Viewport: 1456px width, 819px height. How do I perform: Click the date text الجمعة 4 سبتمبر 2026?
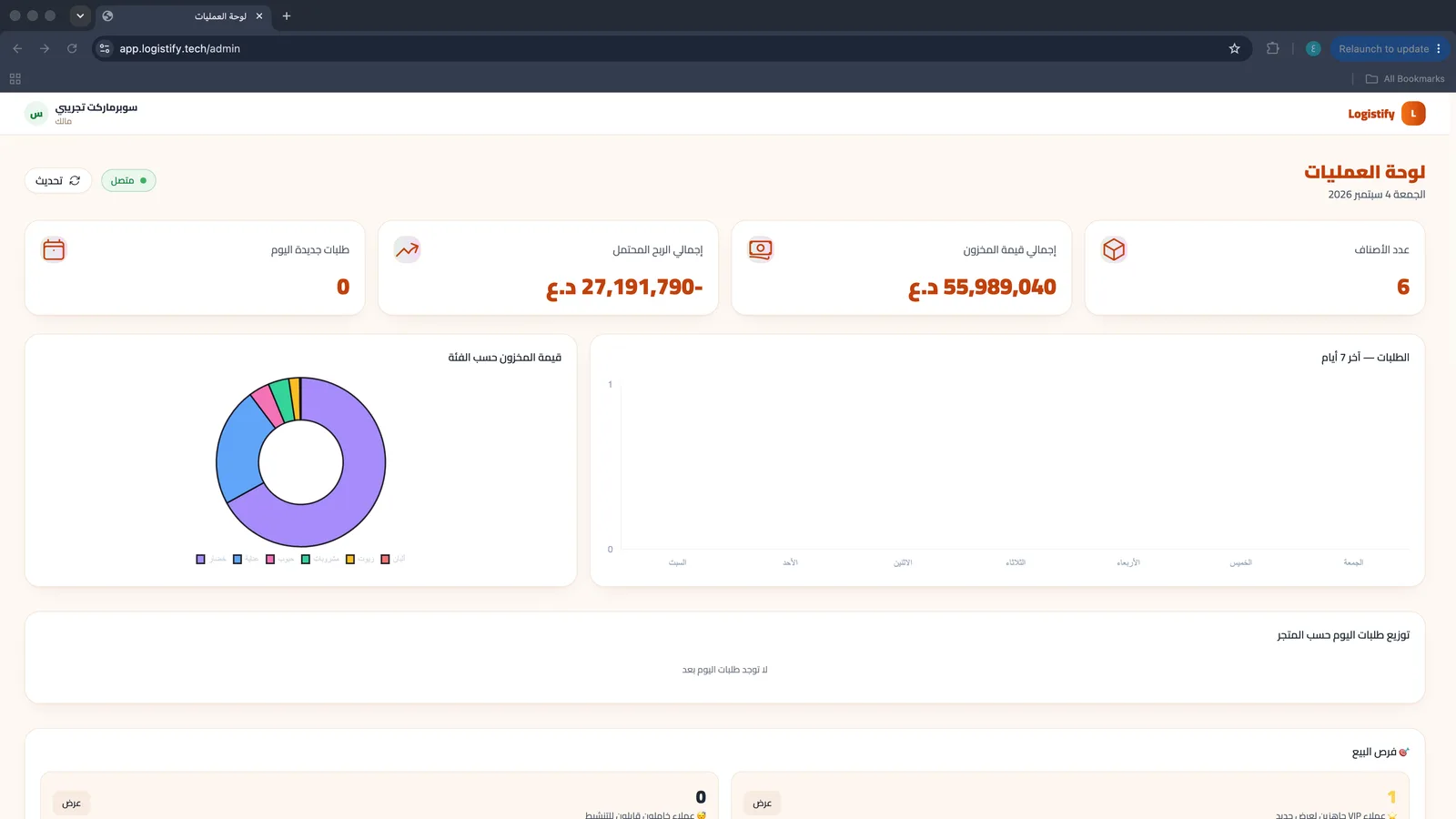(x=1376, y=195)
